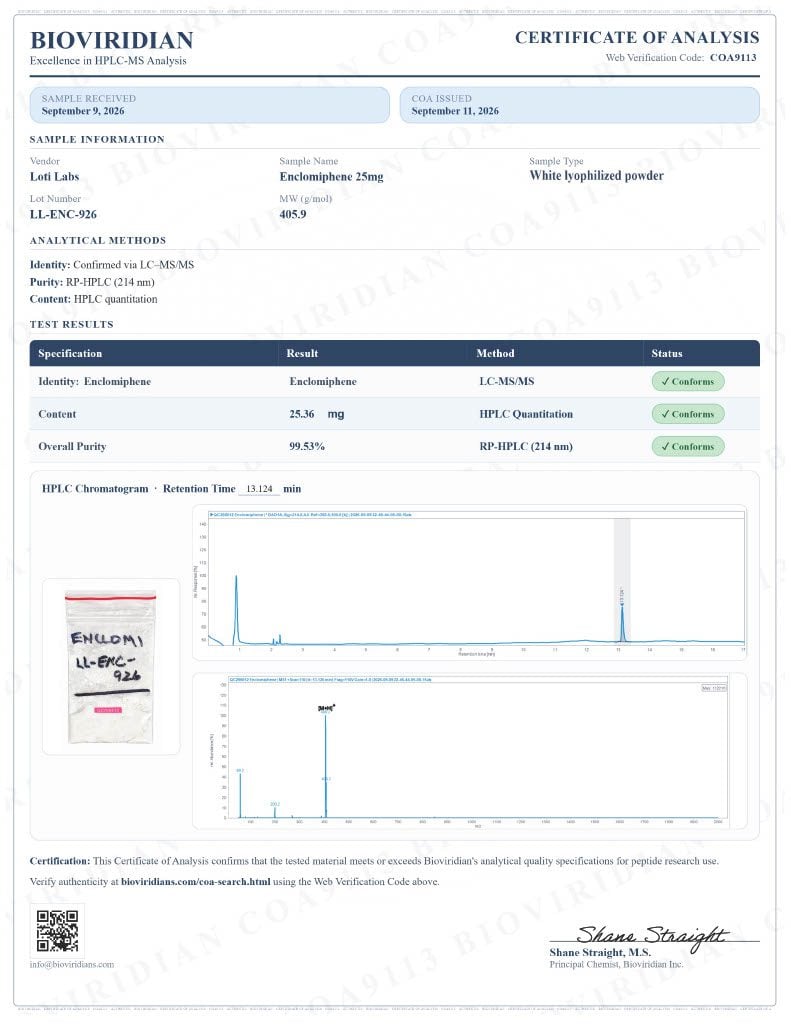This screenshot has height=1024, width=791.
Task: Click the Conforms badge in the Identity row
Action: (688, 381)
